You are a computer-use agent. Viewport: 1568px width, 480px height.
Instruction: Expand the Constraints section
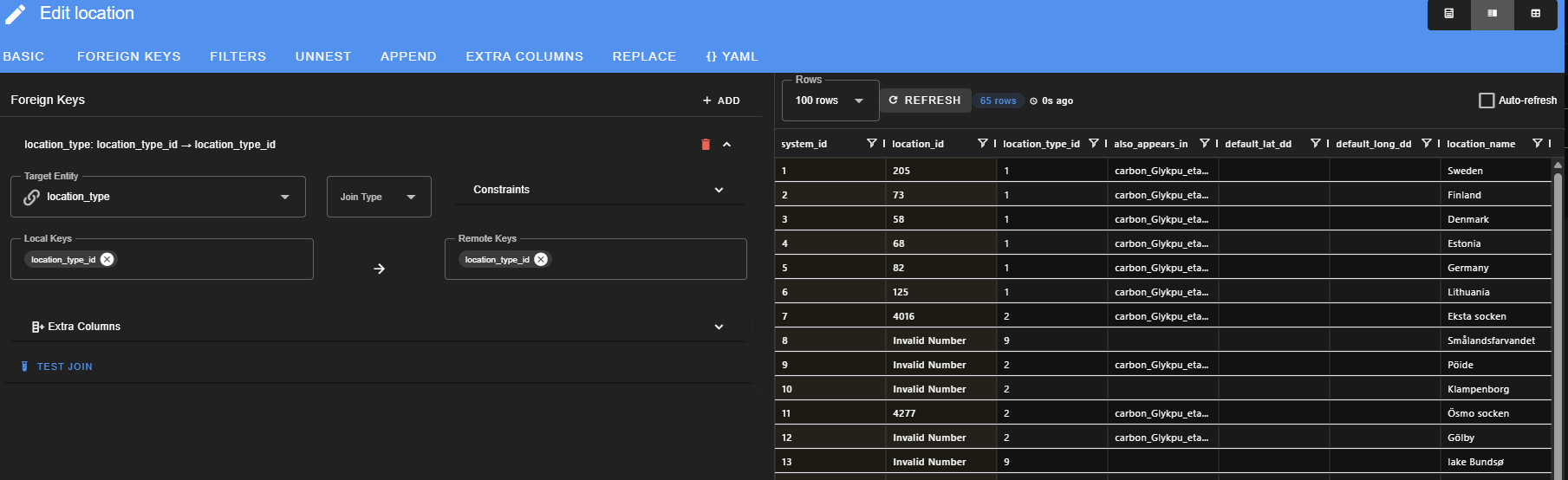[598, 190]
